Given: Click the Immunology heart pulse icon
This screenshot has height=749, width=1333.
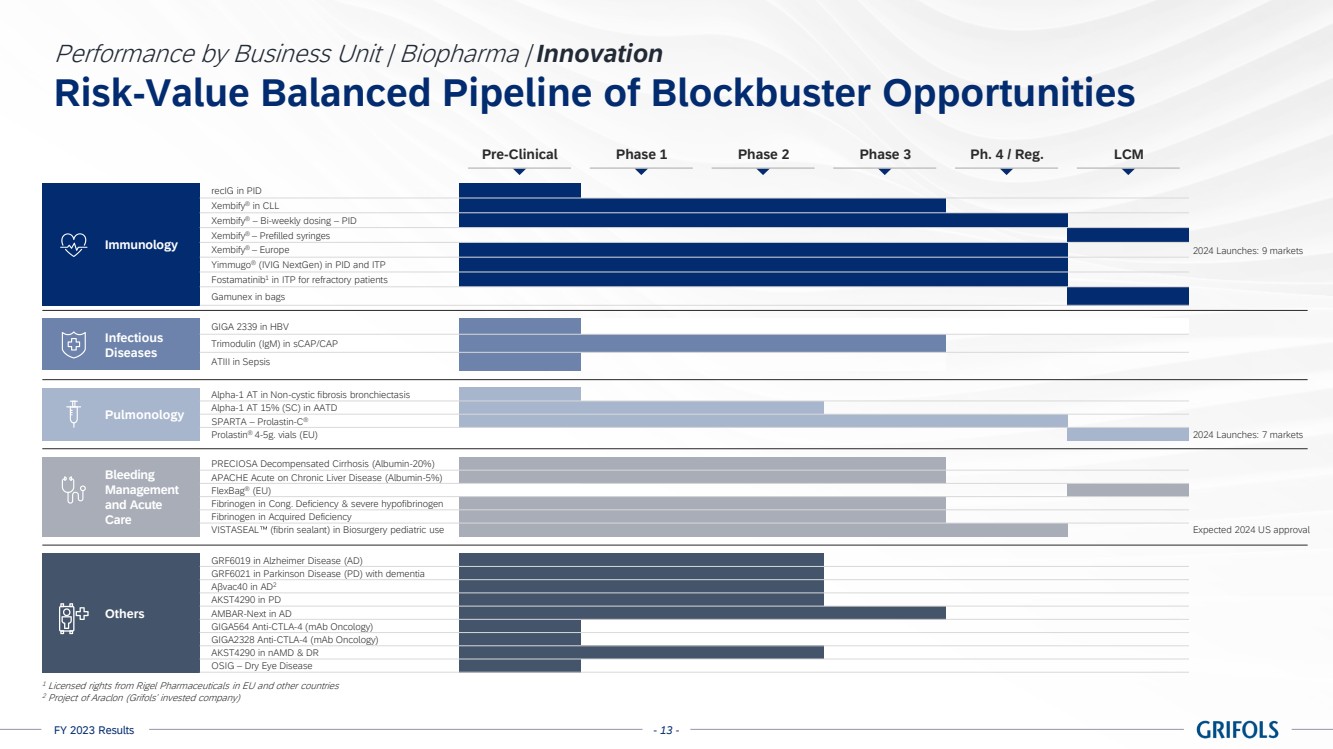Looking at the screenshot, I should (x=73, y=245).
